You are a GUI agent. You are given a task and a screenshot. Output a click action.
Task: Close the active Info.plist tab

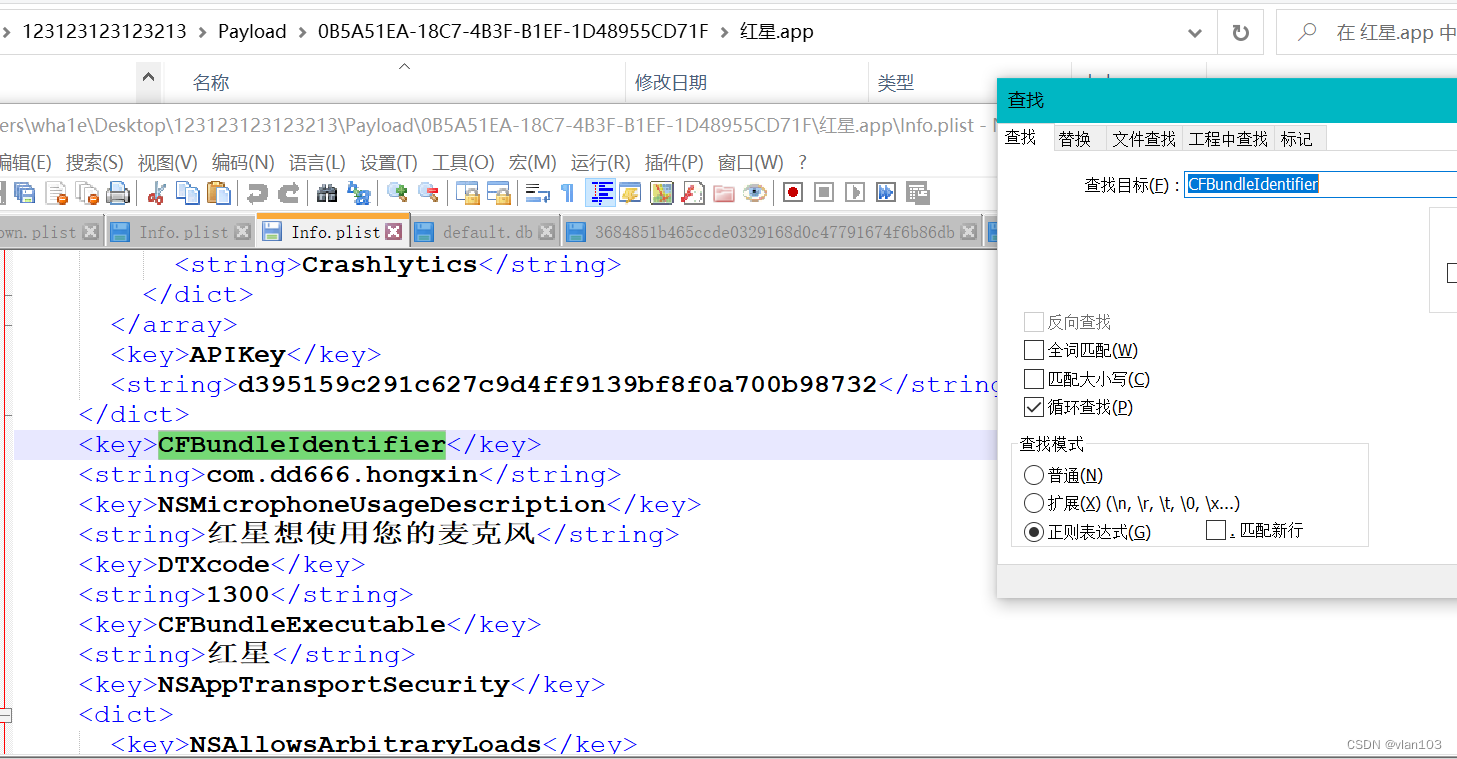point(393,232)
